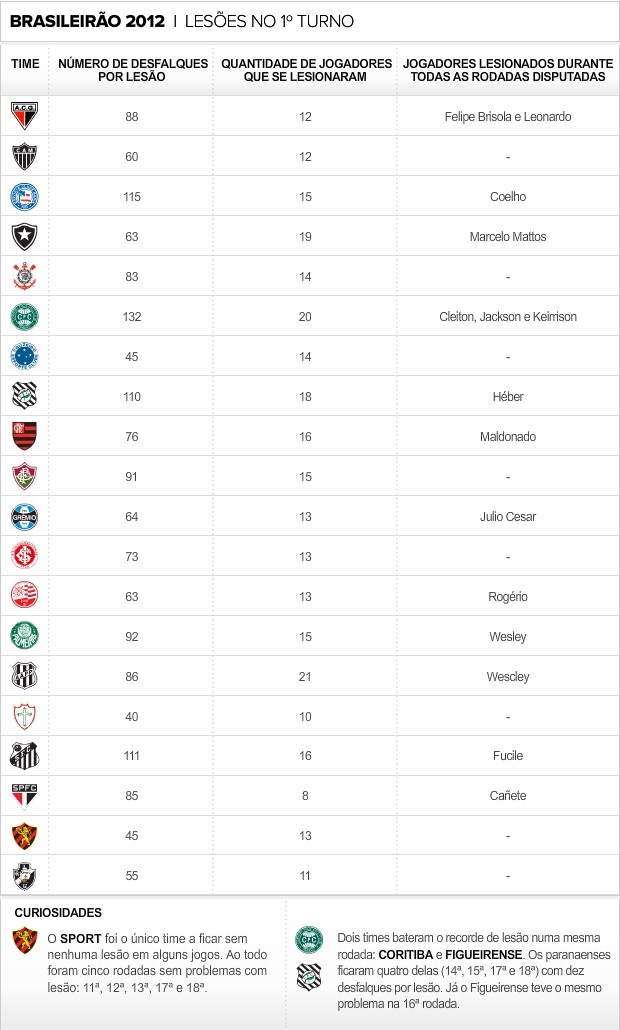Select the Flamengo crest in the table
620x1030 pixels.
(25, 436)
